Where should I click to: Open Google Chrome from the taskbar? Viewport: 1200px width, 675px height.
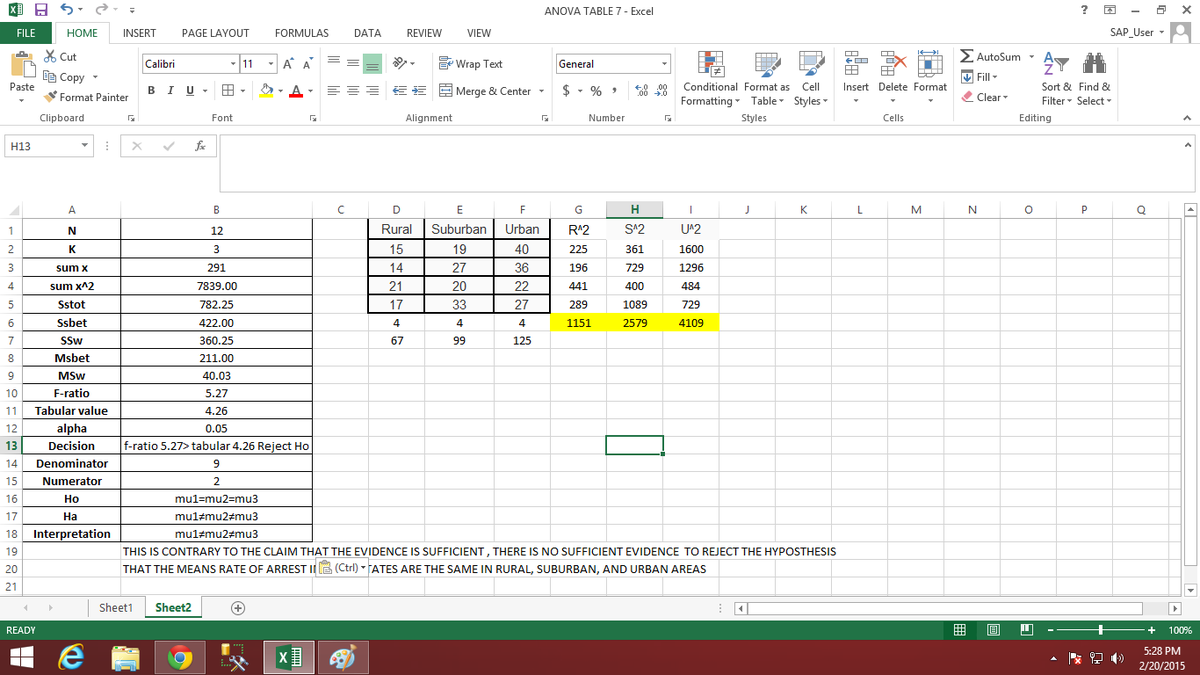(180, 656)
